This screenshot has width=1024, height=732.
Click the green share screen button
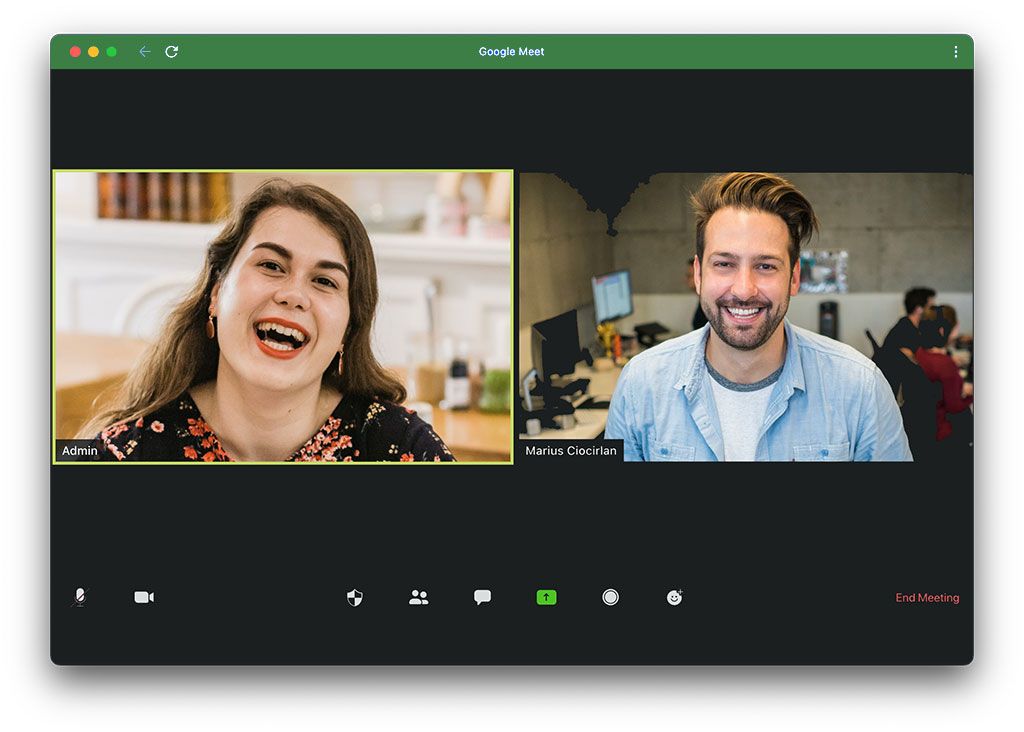[x=546, y=597]
